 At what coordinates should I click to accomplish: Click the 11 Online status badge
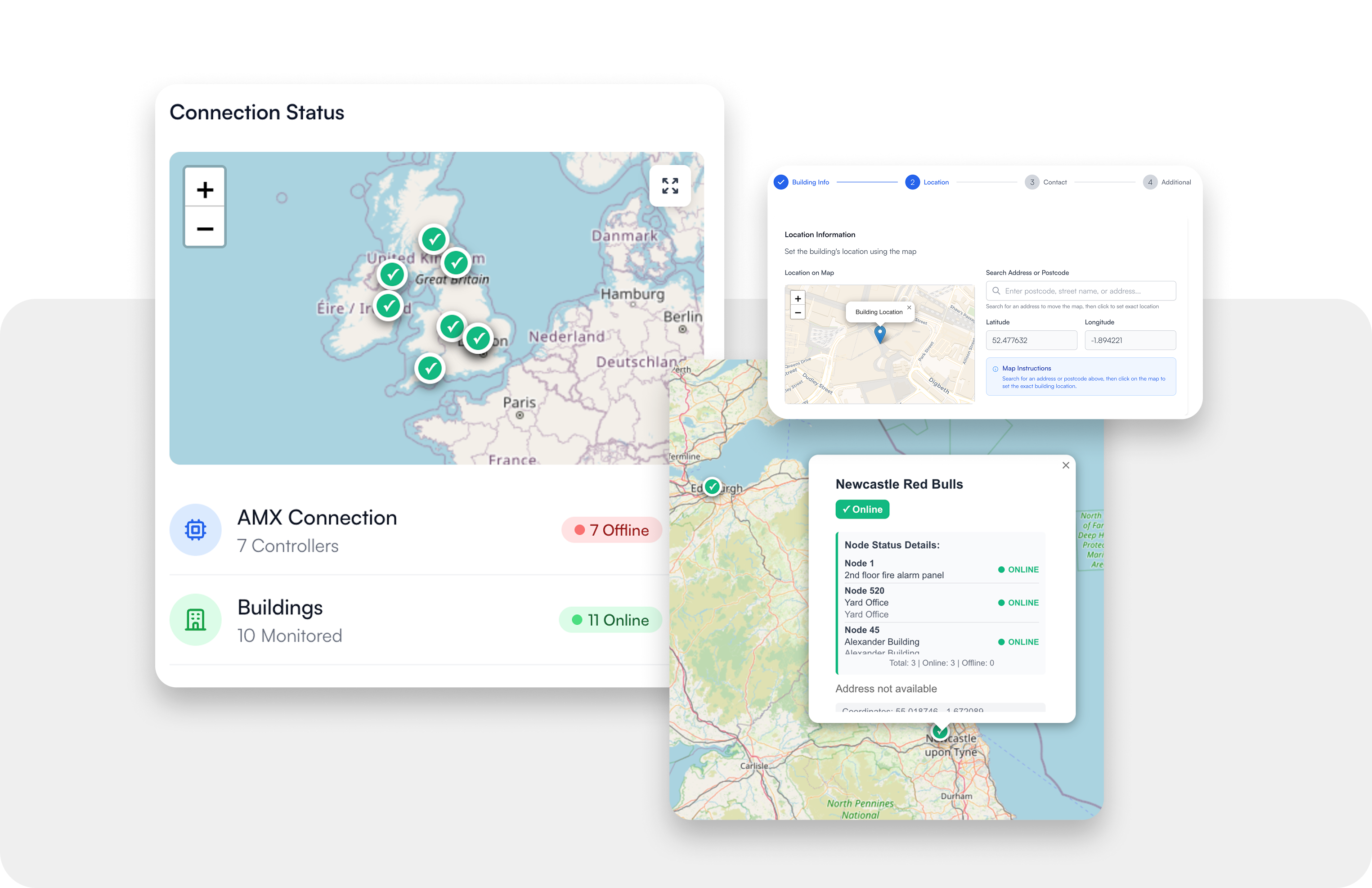610,620
